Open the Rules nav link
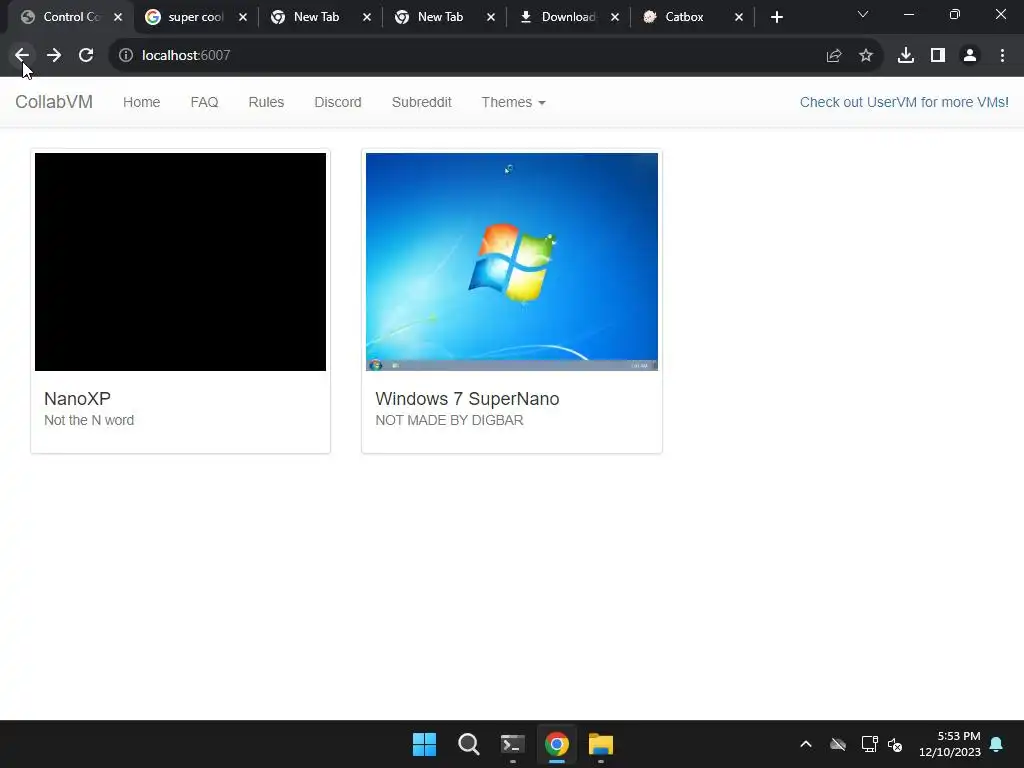 (x=266, y=102)
